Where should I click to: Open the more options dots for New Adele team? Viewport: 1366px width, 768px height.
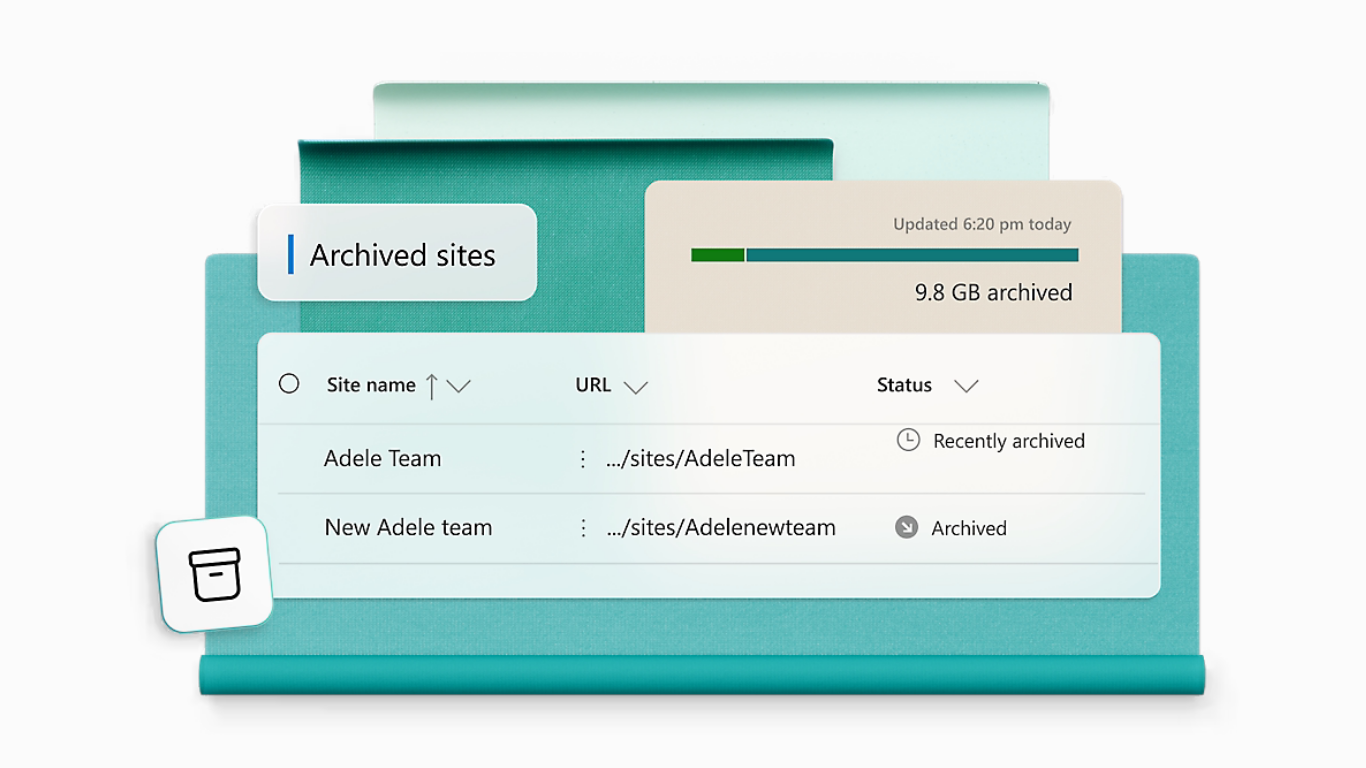(583, 528)
